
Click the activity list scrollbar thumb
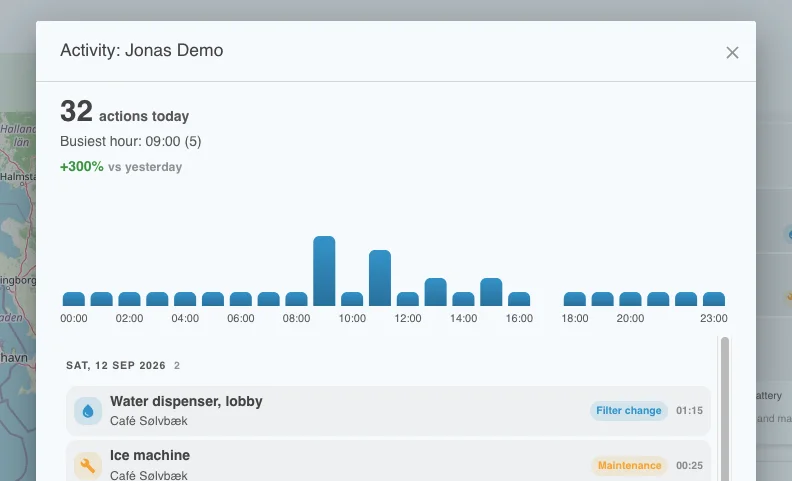[725, 408]
